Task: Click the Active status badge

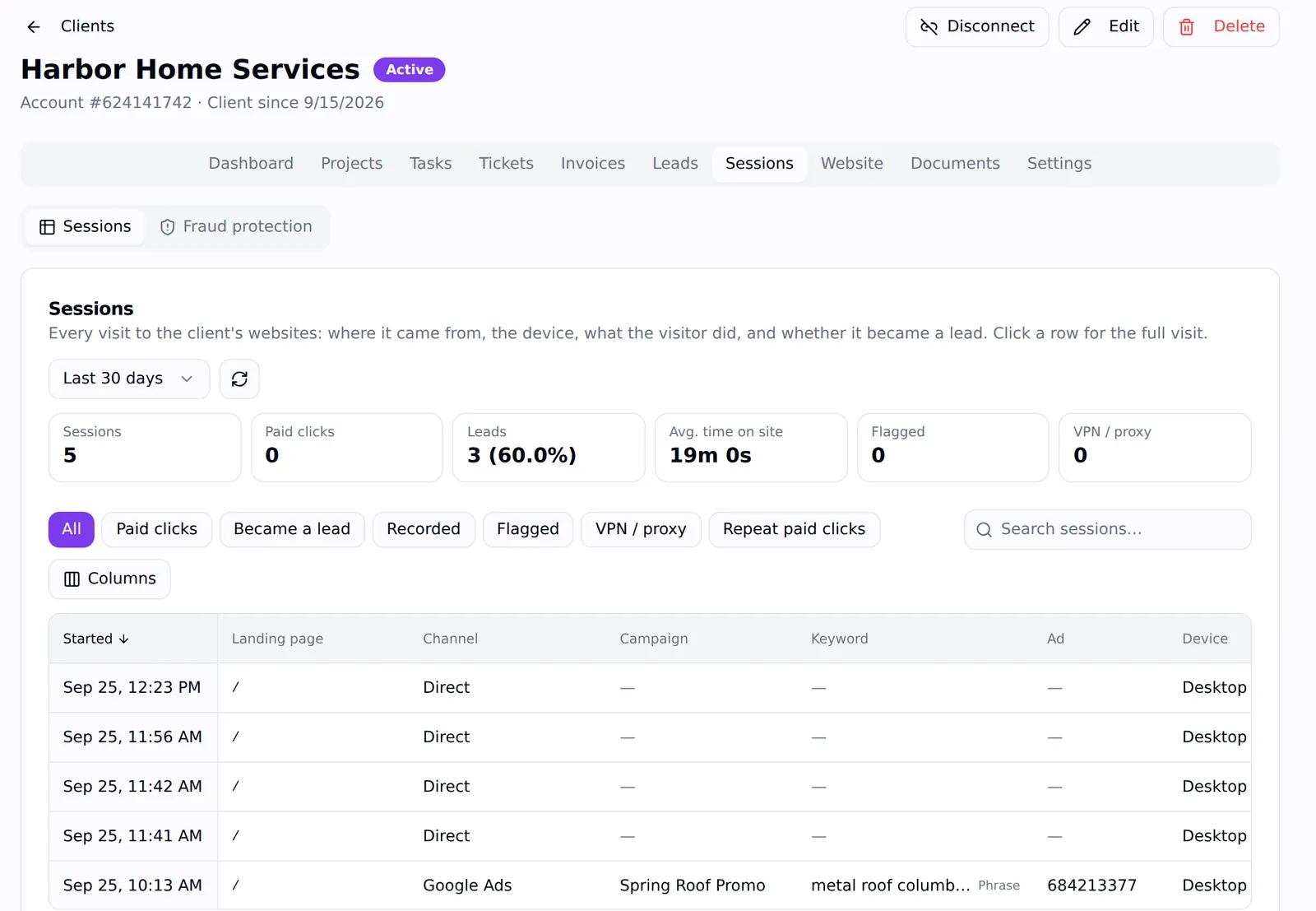Action: tap(410, 70)
